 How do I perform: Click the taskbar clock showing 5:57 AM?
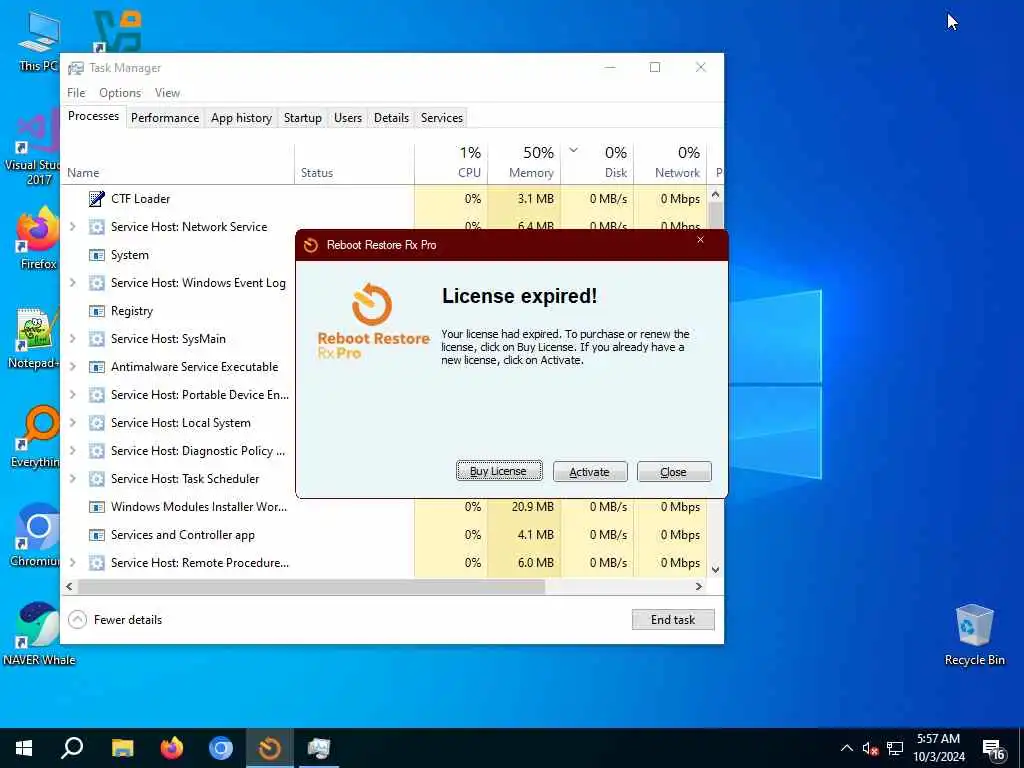[938, 748]
